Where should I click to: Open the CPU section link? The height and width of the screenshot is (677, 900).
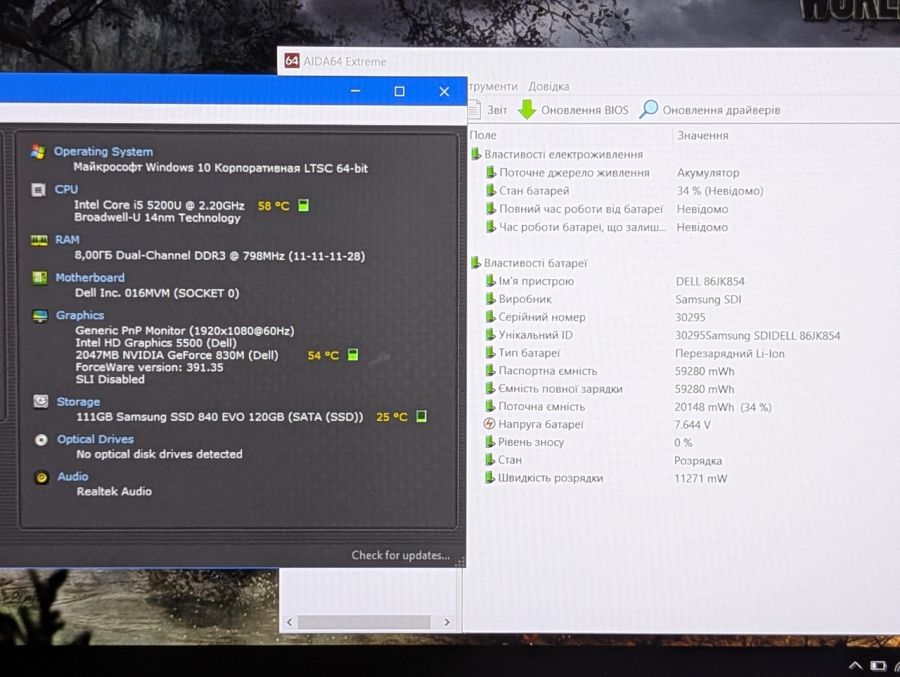pyautogui.click(x=66, y=189)
